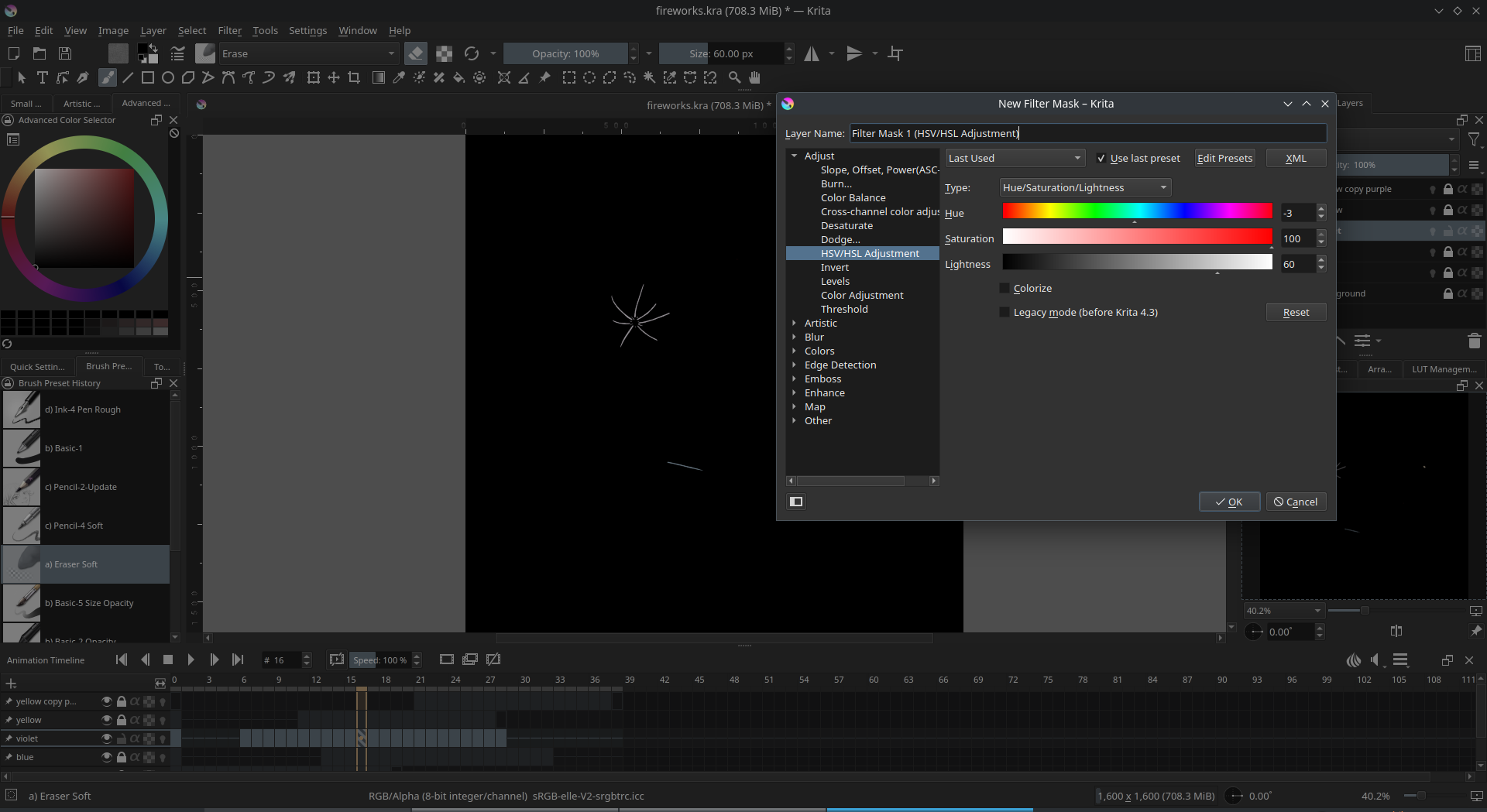The height and width of the screenshot is (812, 1487).
Task: Open the Last Used preset dropdown
Action: [x=1014, y=158]
